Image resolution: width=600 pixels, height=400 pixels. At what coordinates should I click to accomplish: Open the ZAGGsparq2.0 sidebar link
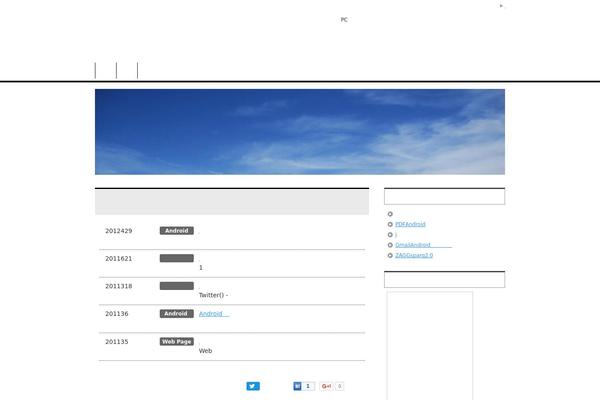point(414,255)
